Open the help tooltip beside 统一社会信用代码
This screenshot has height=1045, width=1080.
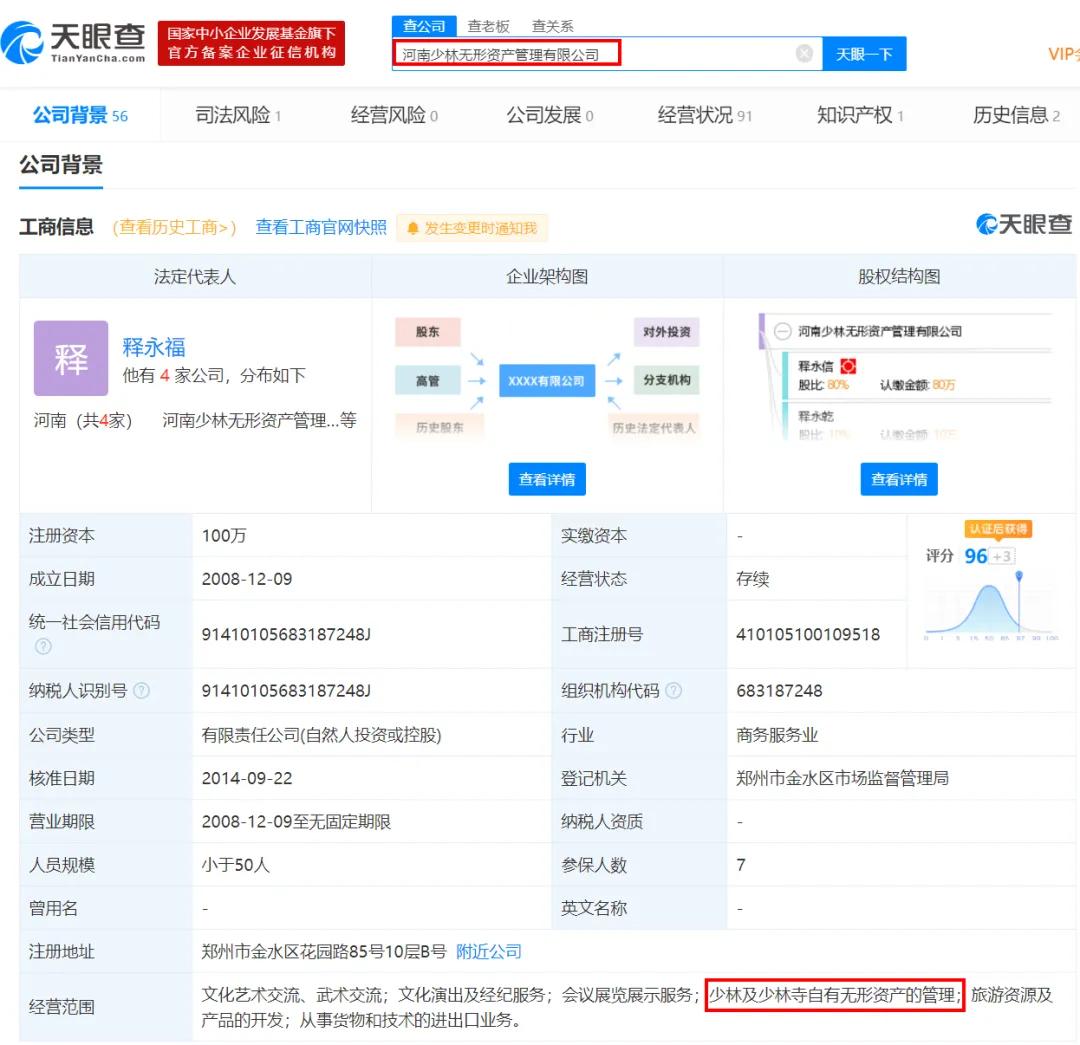click(42, 647)
